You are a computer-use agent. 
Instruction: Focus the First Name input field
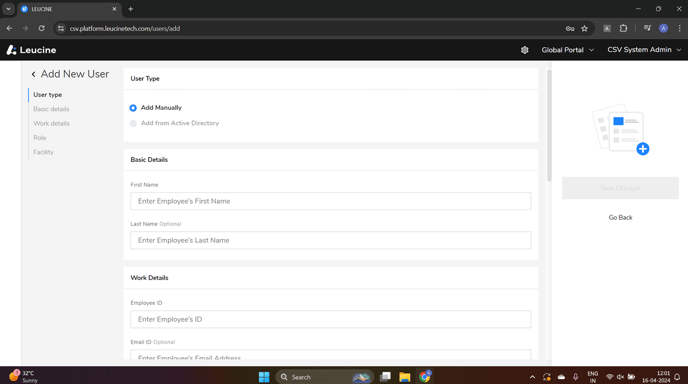330,201
